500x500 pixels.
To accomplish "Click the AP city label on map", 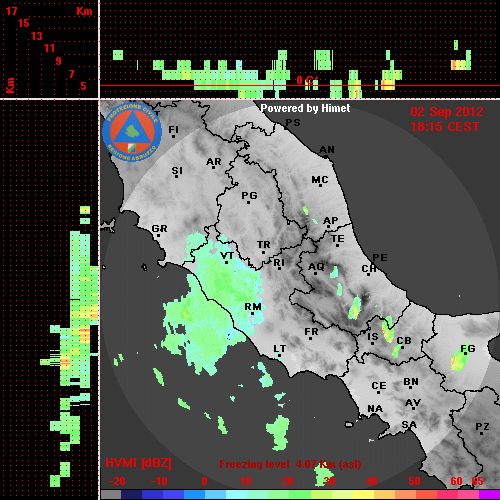I will [x=331, y=221].
